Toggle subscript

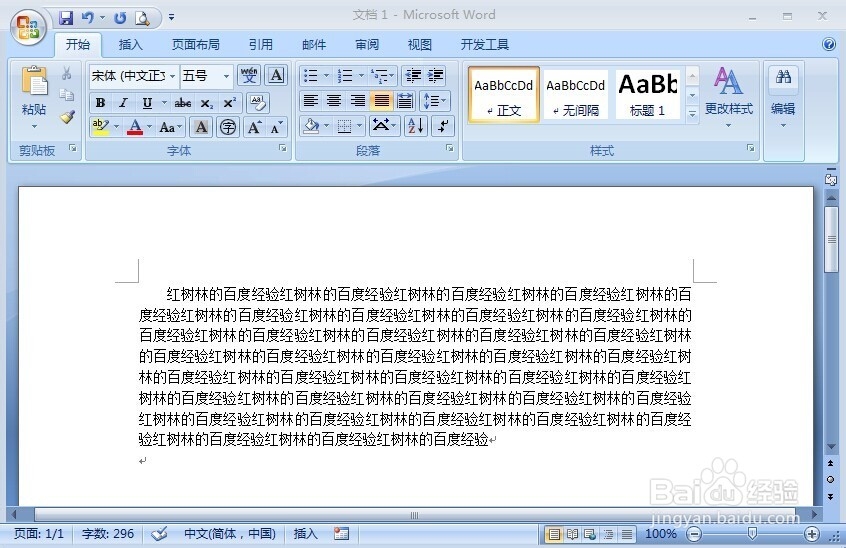pos(207,102)
